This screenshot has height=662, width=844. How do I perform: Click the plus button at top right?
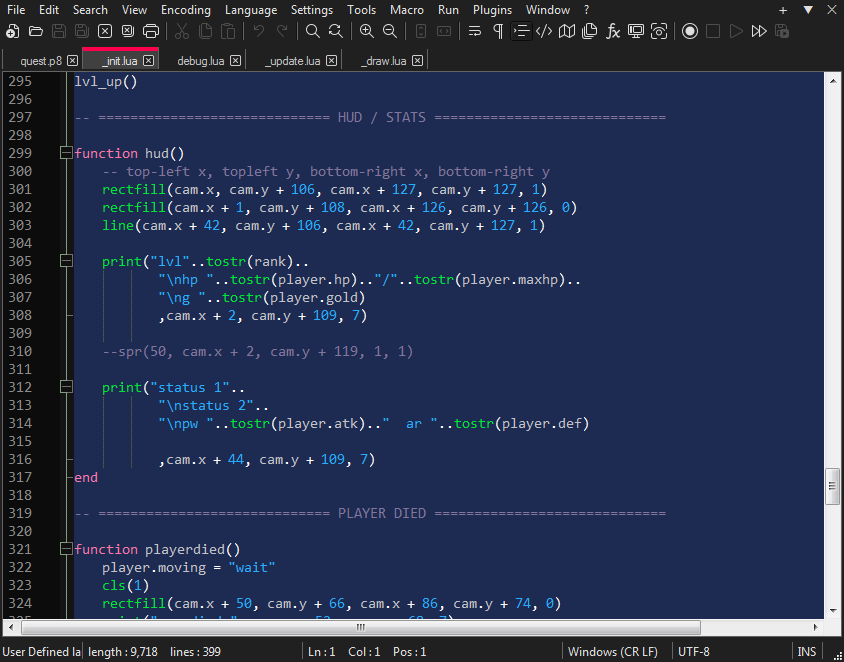[x=783, y=10]
